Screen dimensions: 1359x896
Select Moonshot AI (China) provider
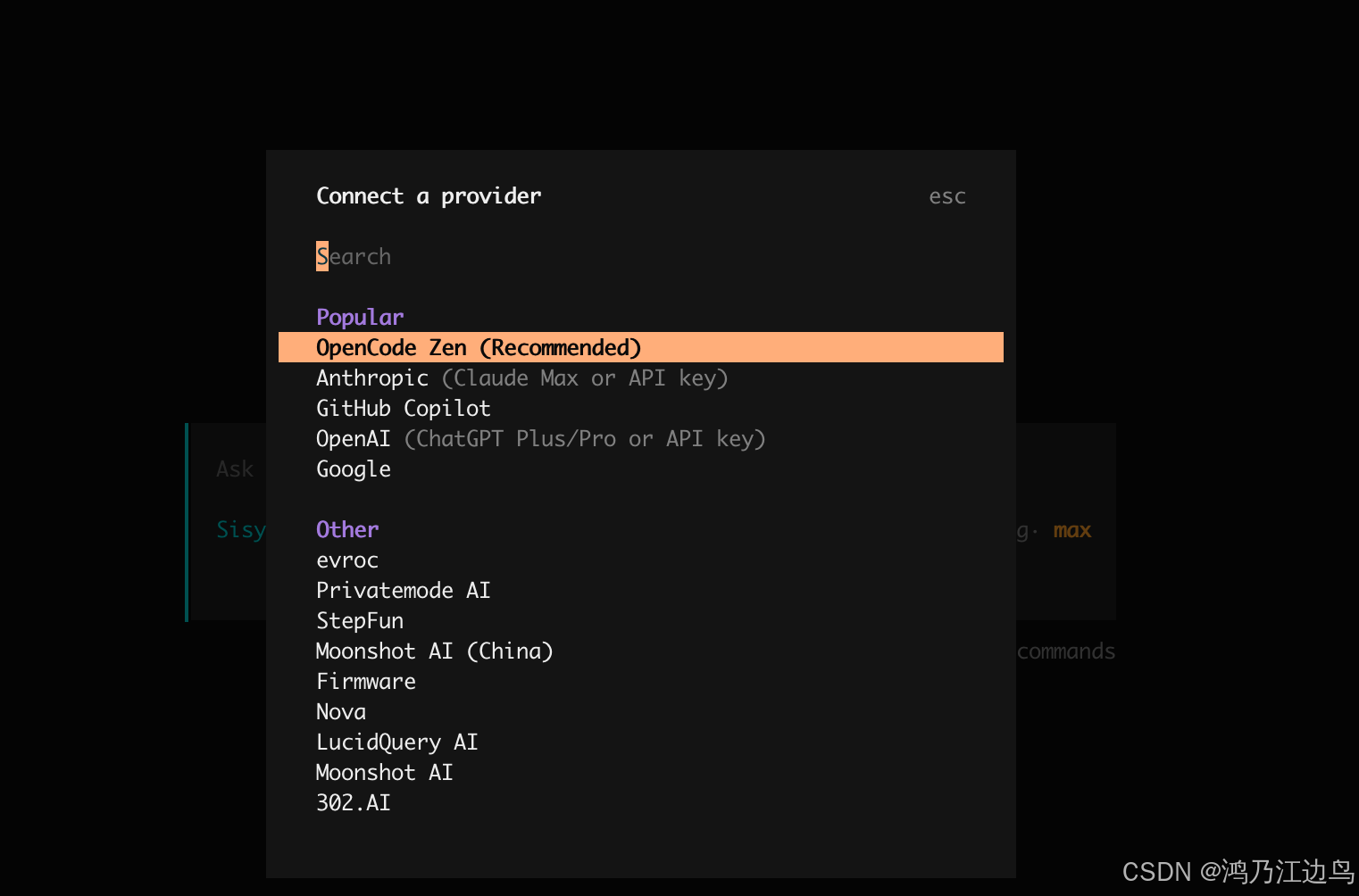pos(640,651)
